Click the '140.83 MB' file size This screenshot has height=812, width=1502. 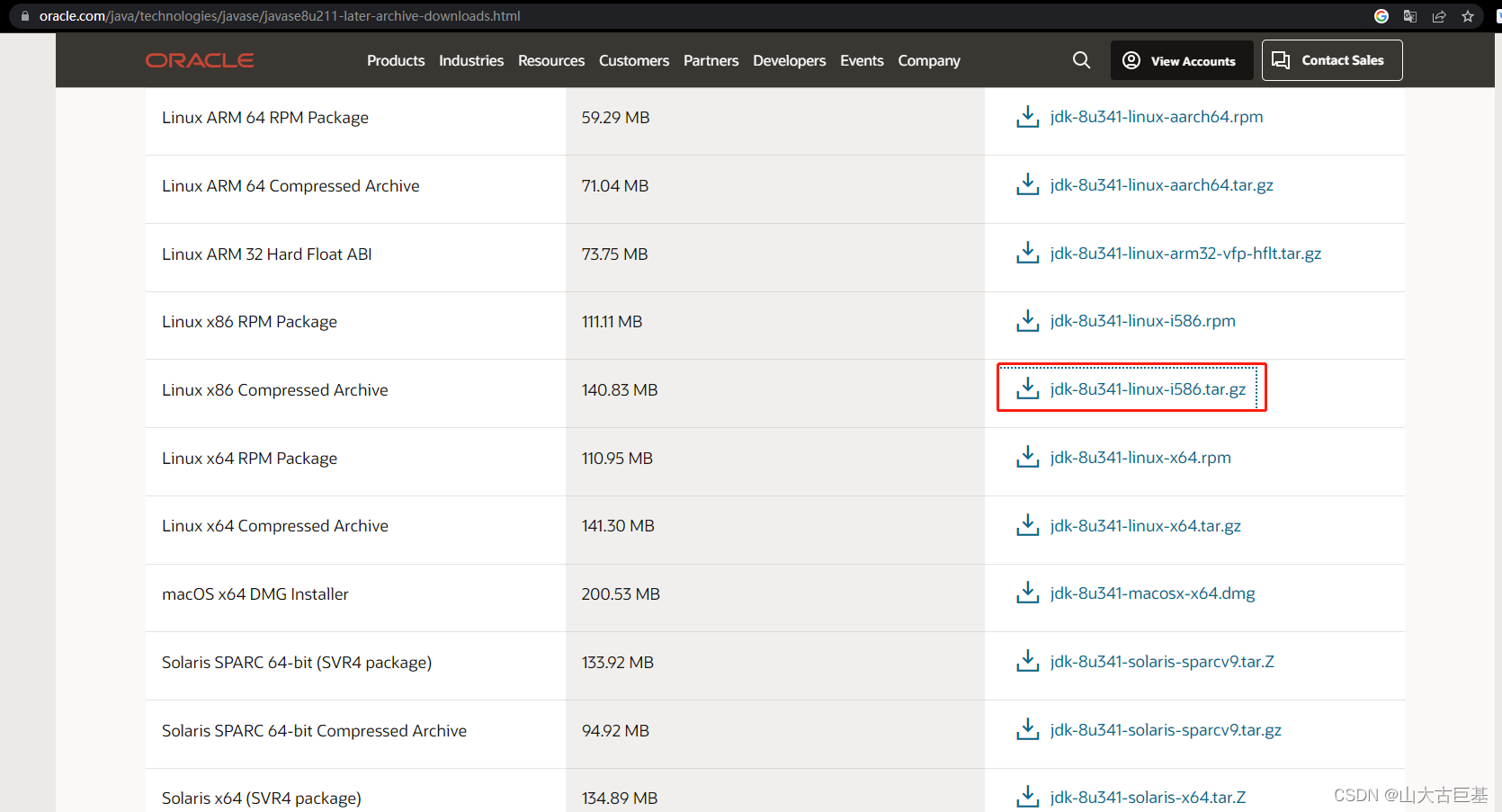point(620,390)
